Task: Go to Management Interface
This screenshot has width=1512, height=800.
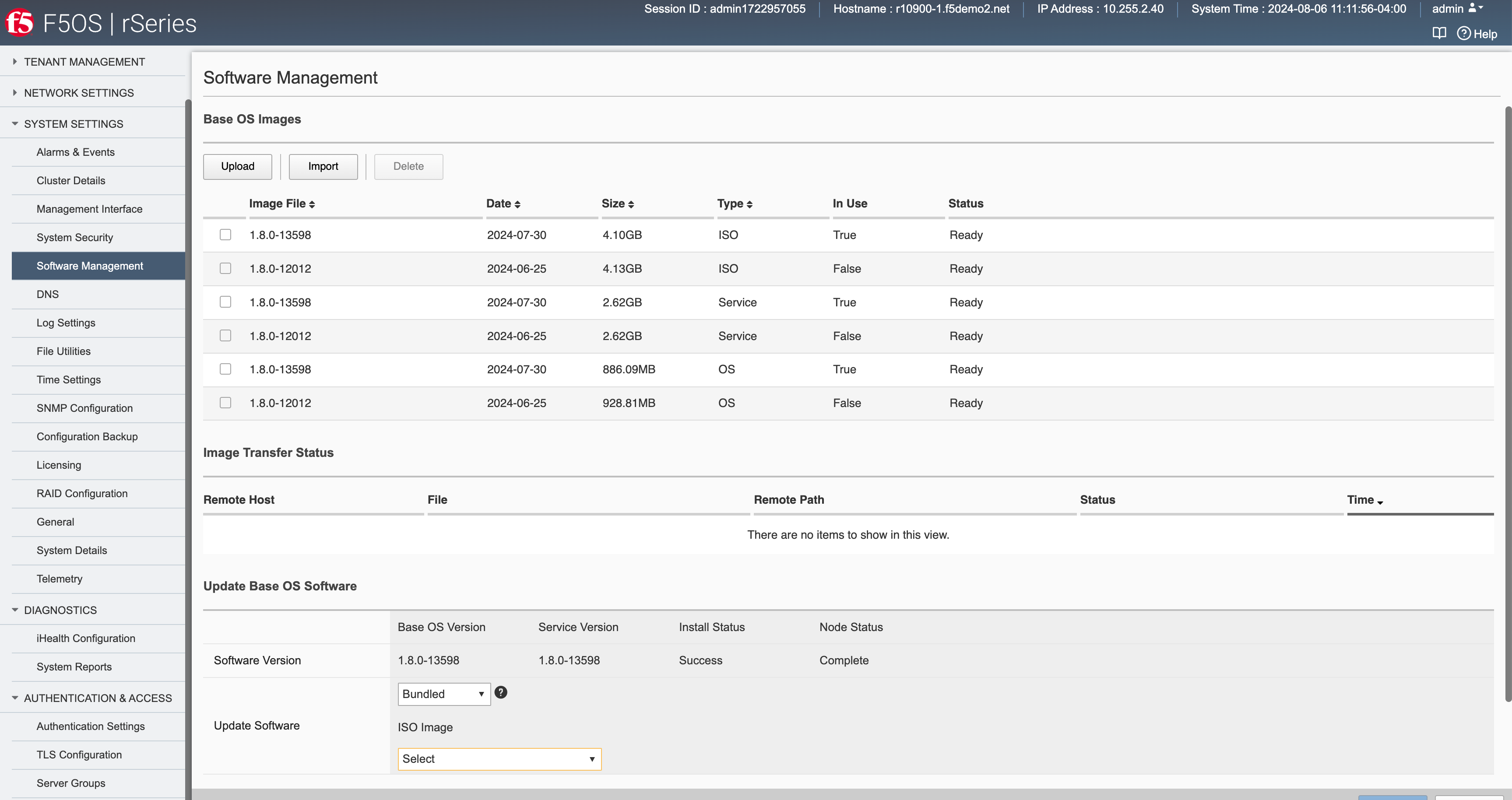Action: click(x=98, y=209)
